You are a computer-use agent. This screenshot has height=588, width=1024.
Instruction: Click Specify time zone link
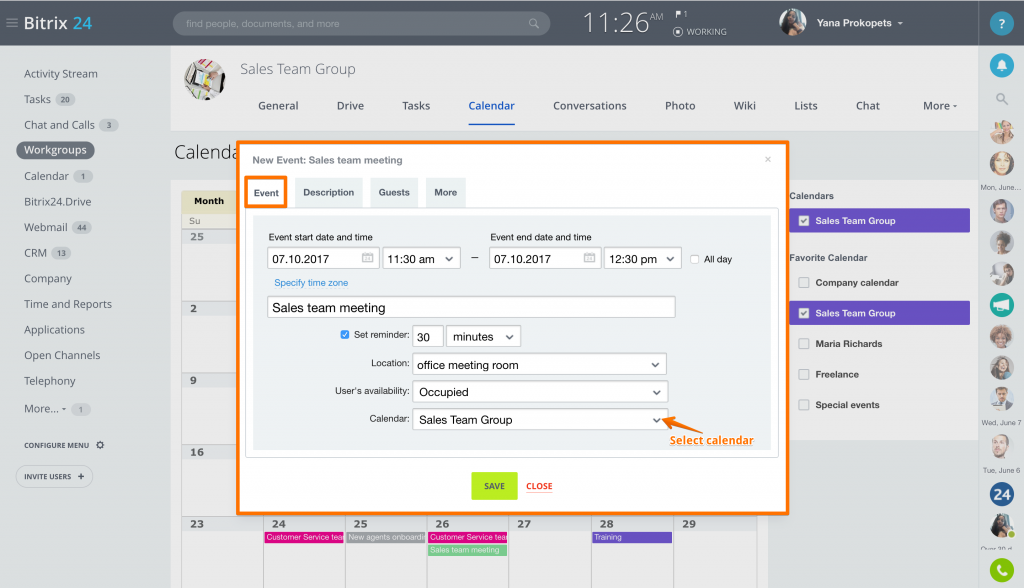tap(311, 283)
